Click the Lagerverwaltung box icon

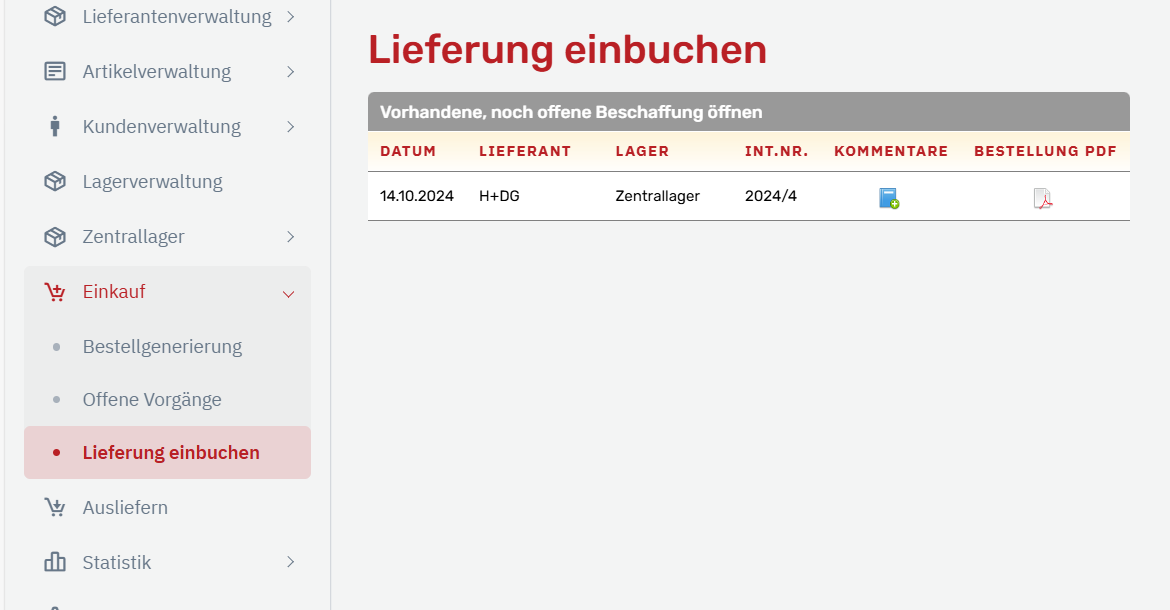coord(54,181)
